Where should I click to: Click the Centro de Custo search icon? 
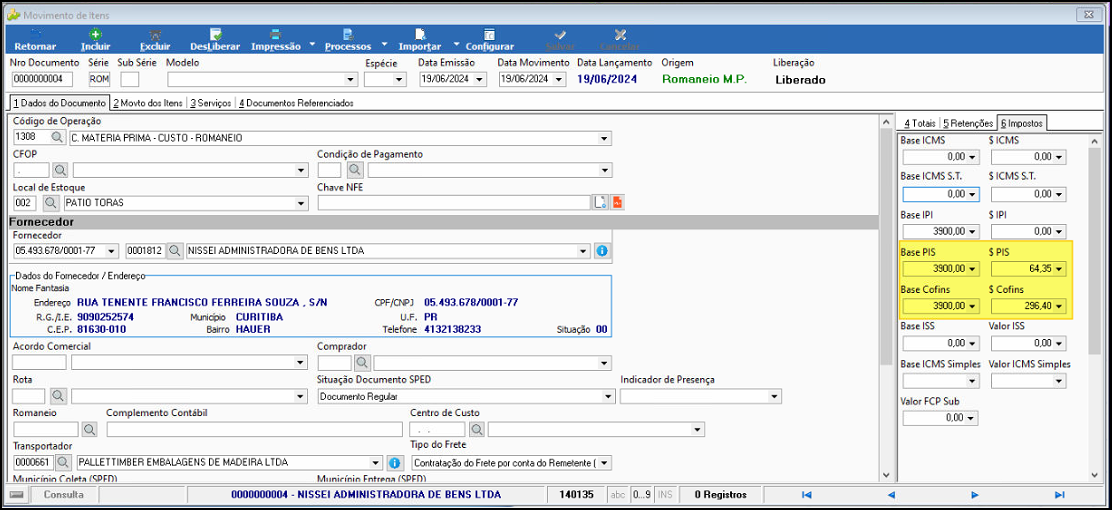pos(477,429)
